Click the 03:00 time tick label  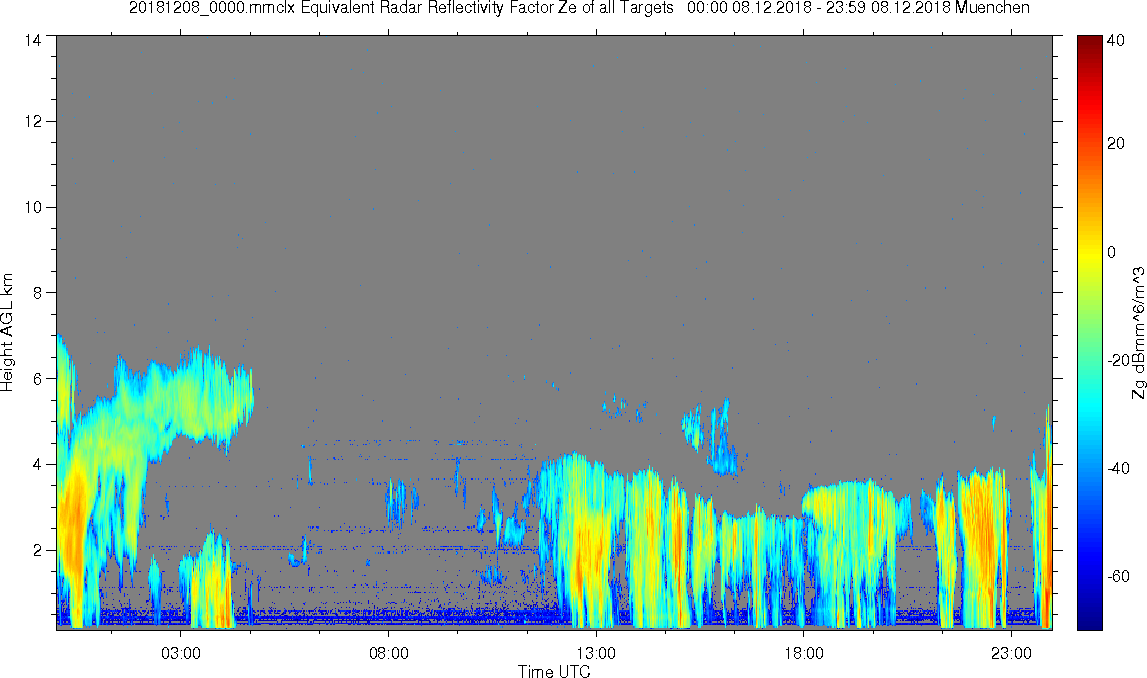tap(181, 652)
